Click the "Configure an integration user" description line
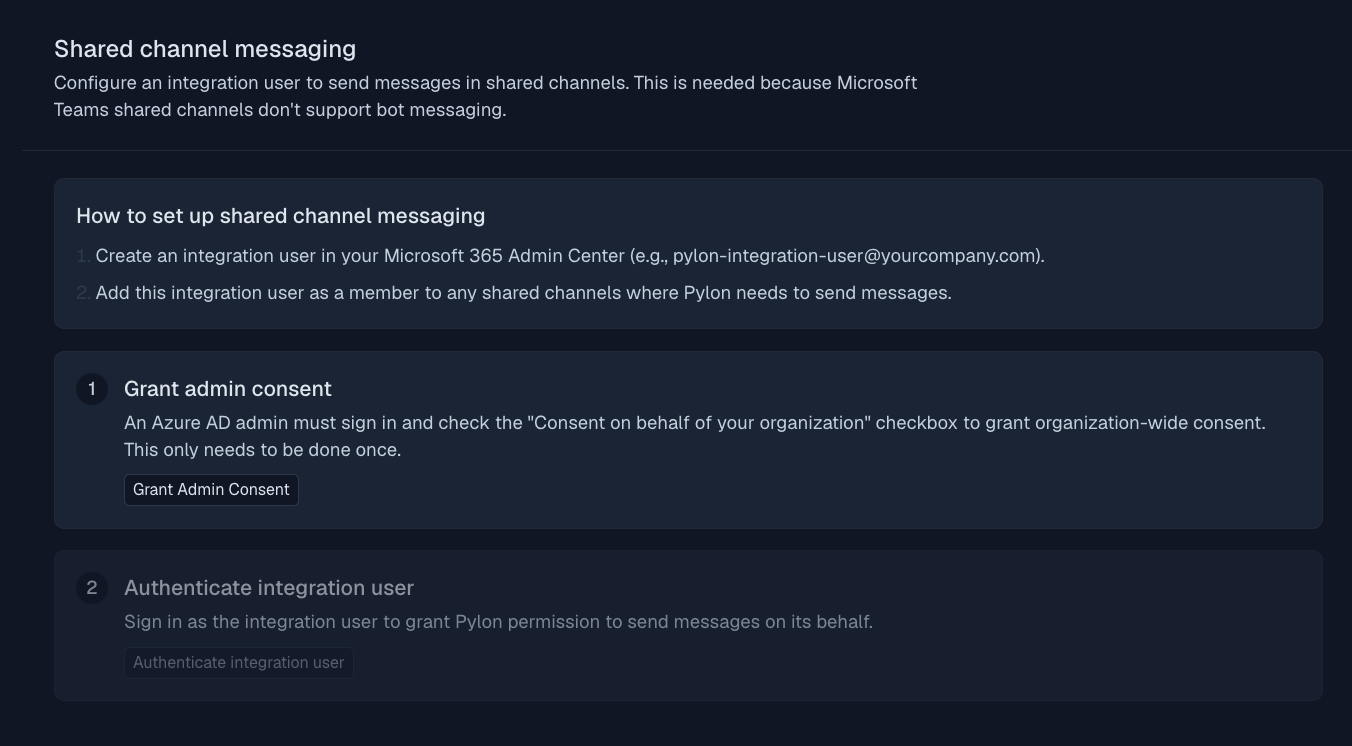This screenshot has width=1352, height=746. 485,83
